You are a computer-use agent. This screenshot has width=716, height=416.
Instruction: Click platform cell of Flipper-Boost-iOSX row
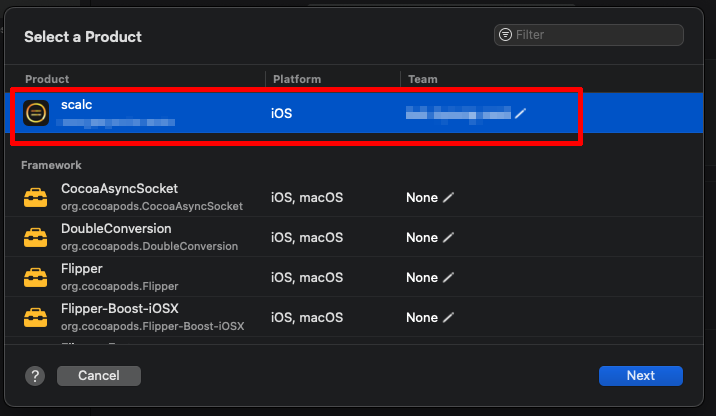point(307,317)
